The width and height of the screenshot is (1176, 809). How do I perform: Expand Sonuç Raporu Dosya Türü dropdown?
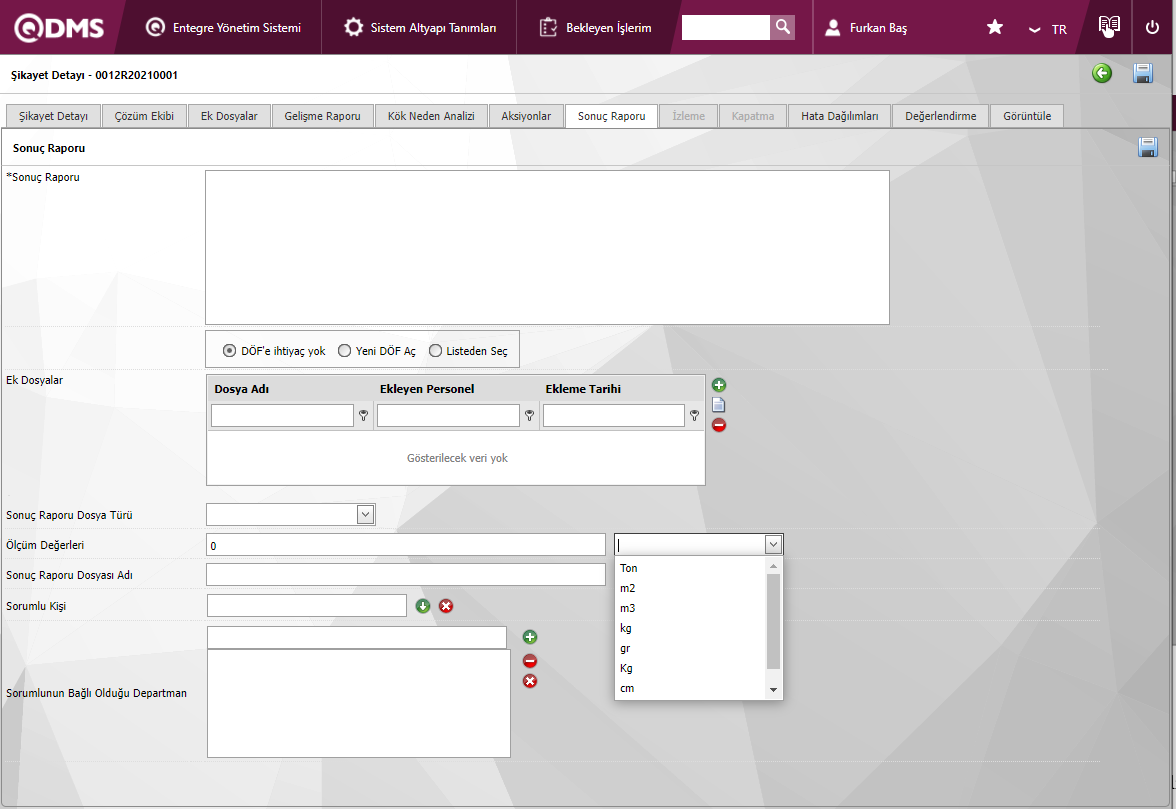[365, 514]
